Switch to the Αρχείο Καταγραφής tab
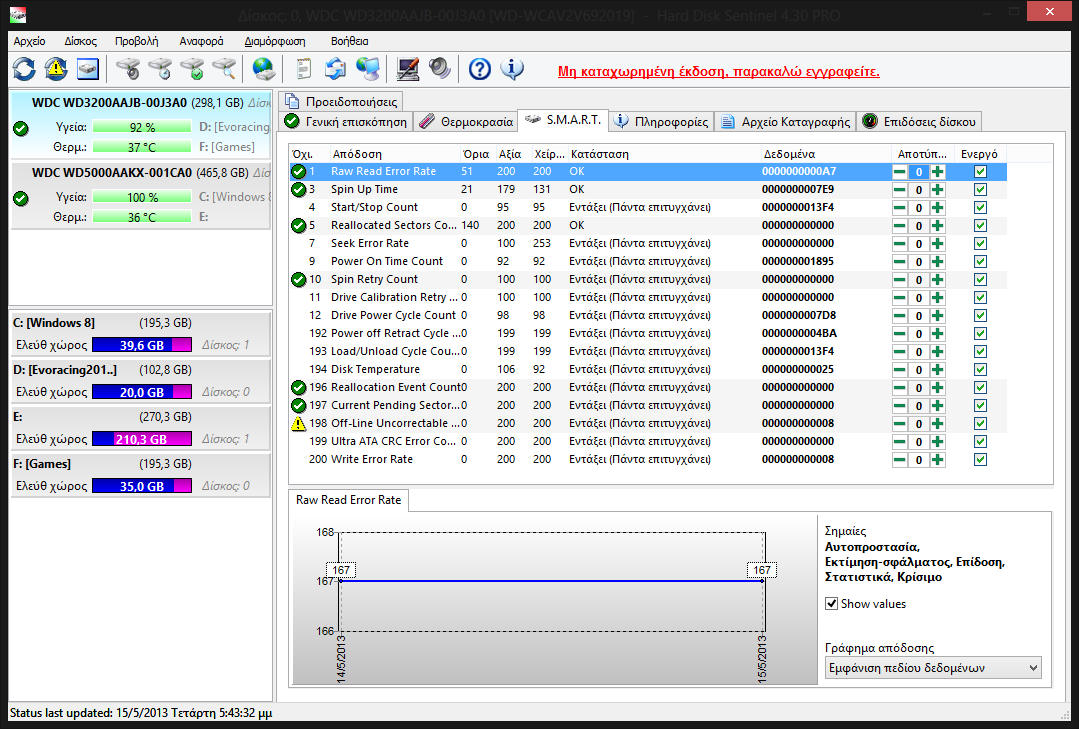 click(785, 122)
